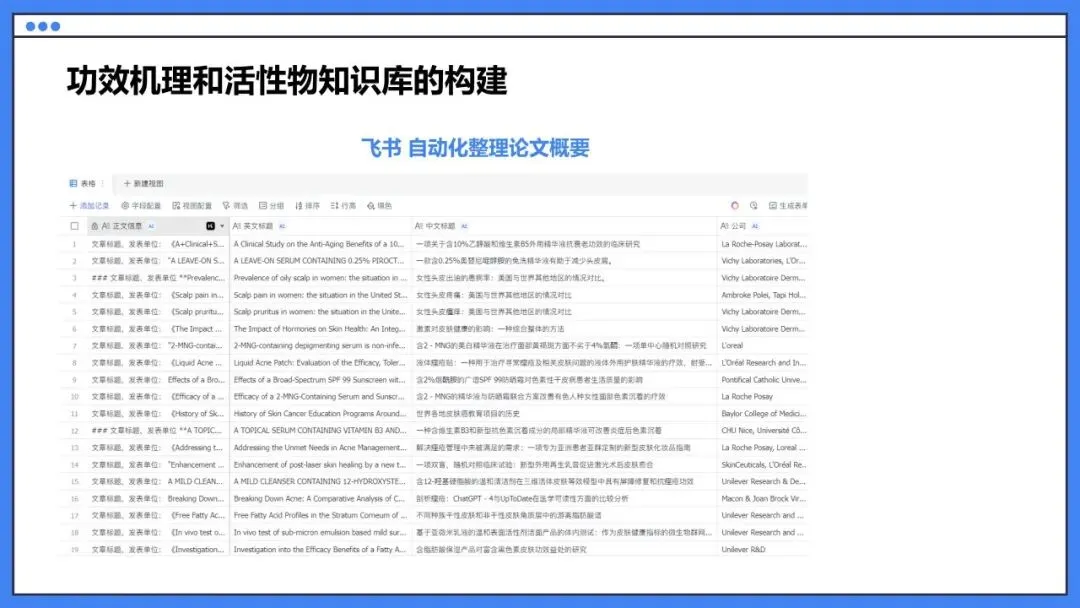Viewport: 1080px width, 608px height.
Task: Select company cell 'L'Oréal Research and In...'
Action: click(762, 363)
